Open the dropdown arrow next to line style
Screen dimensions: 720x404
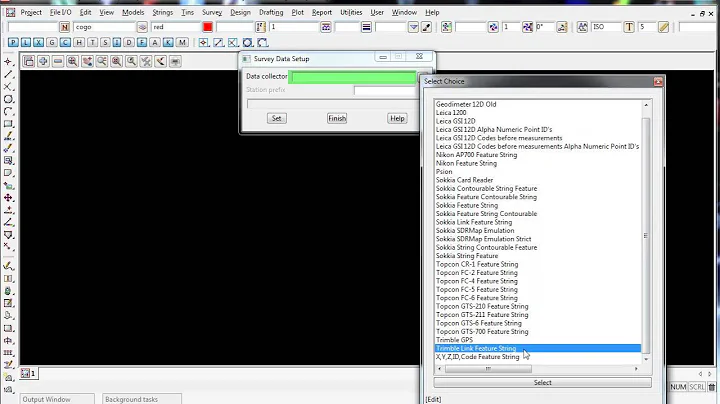413,27
